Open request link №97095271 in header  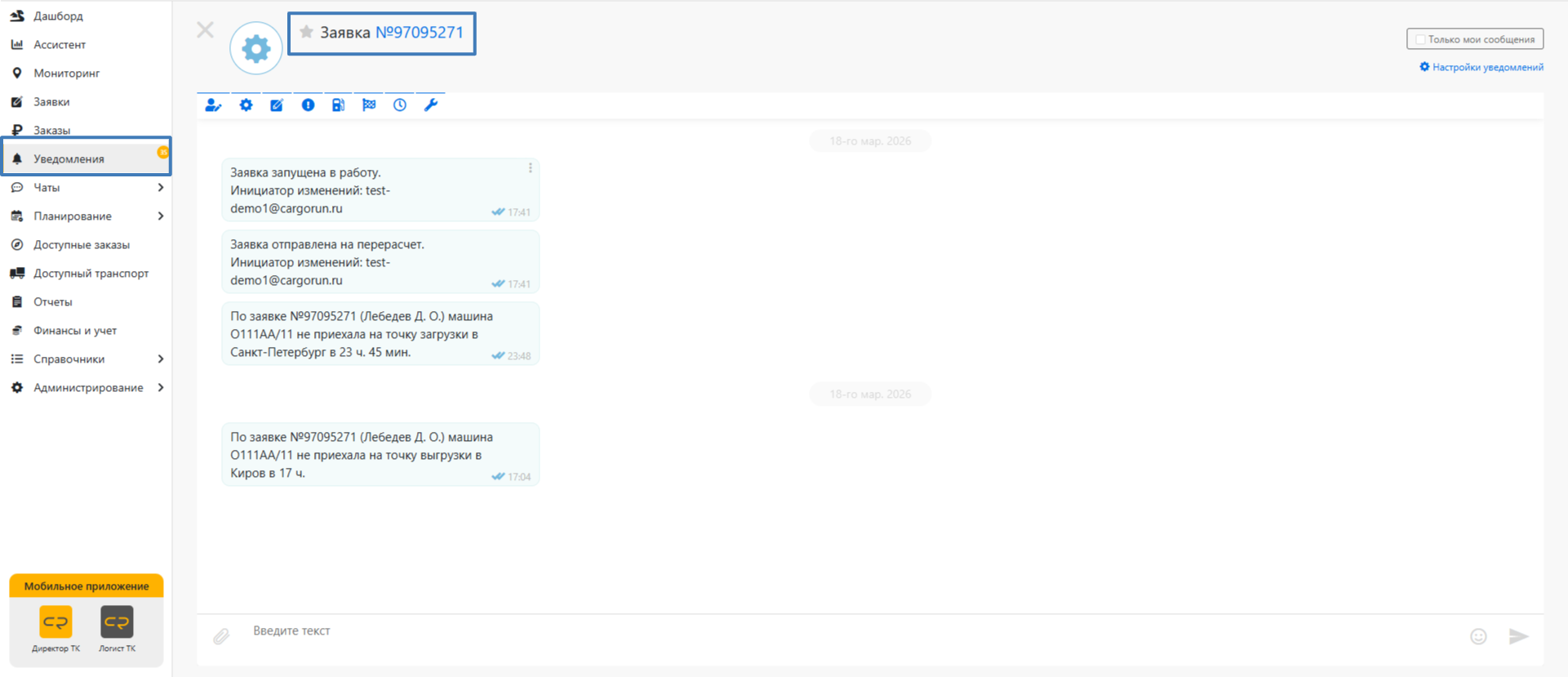419,32
